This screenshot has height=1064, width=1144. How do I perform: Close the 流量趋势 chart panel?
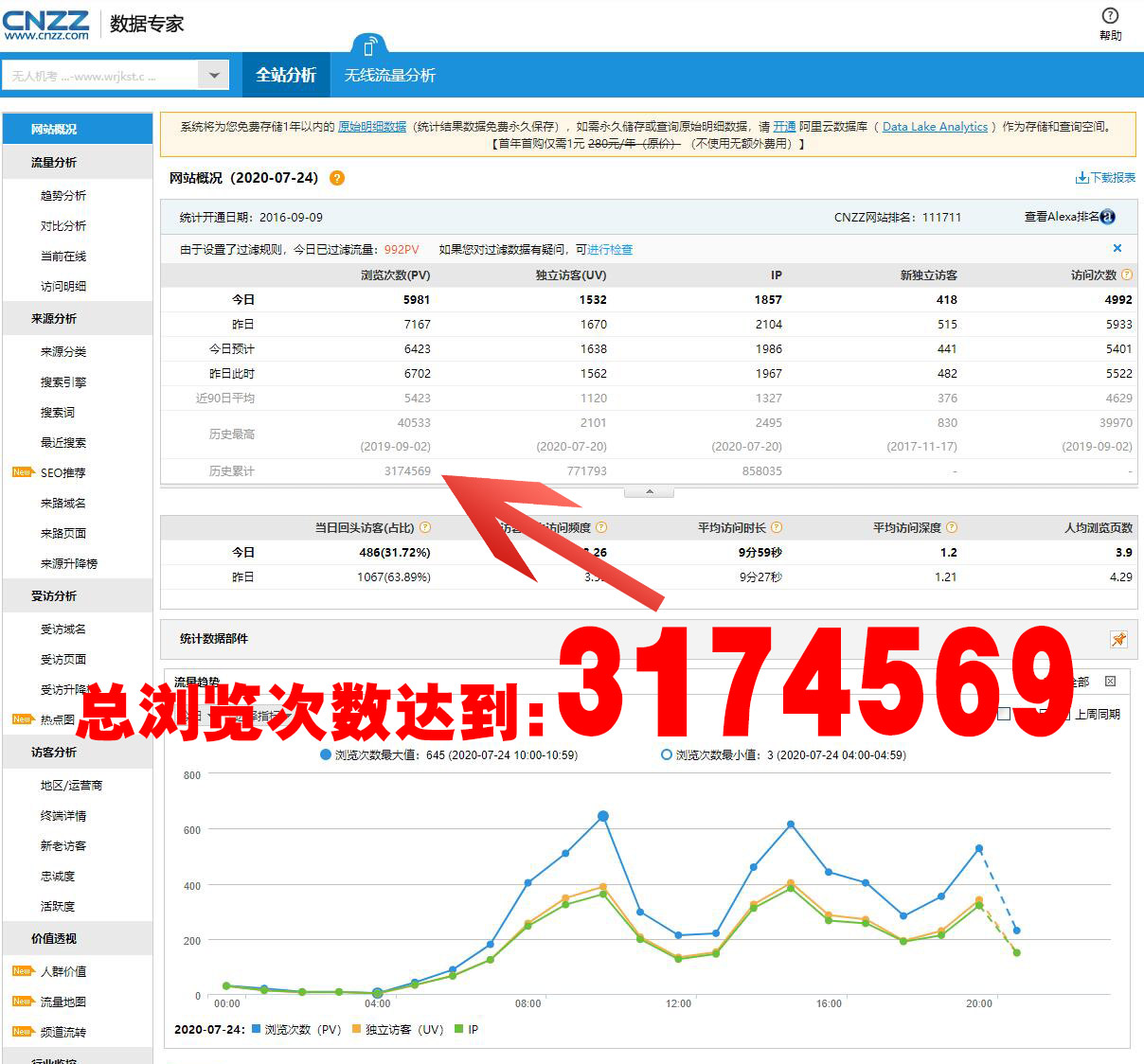tap(1111, 682)
